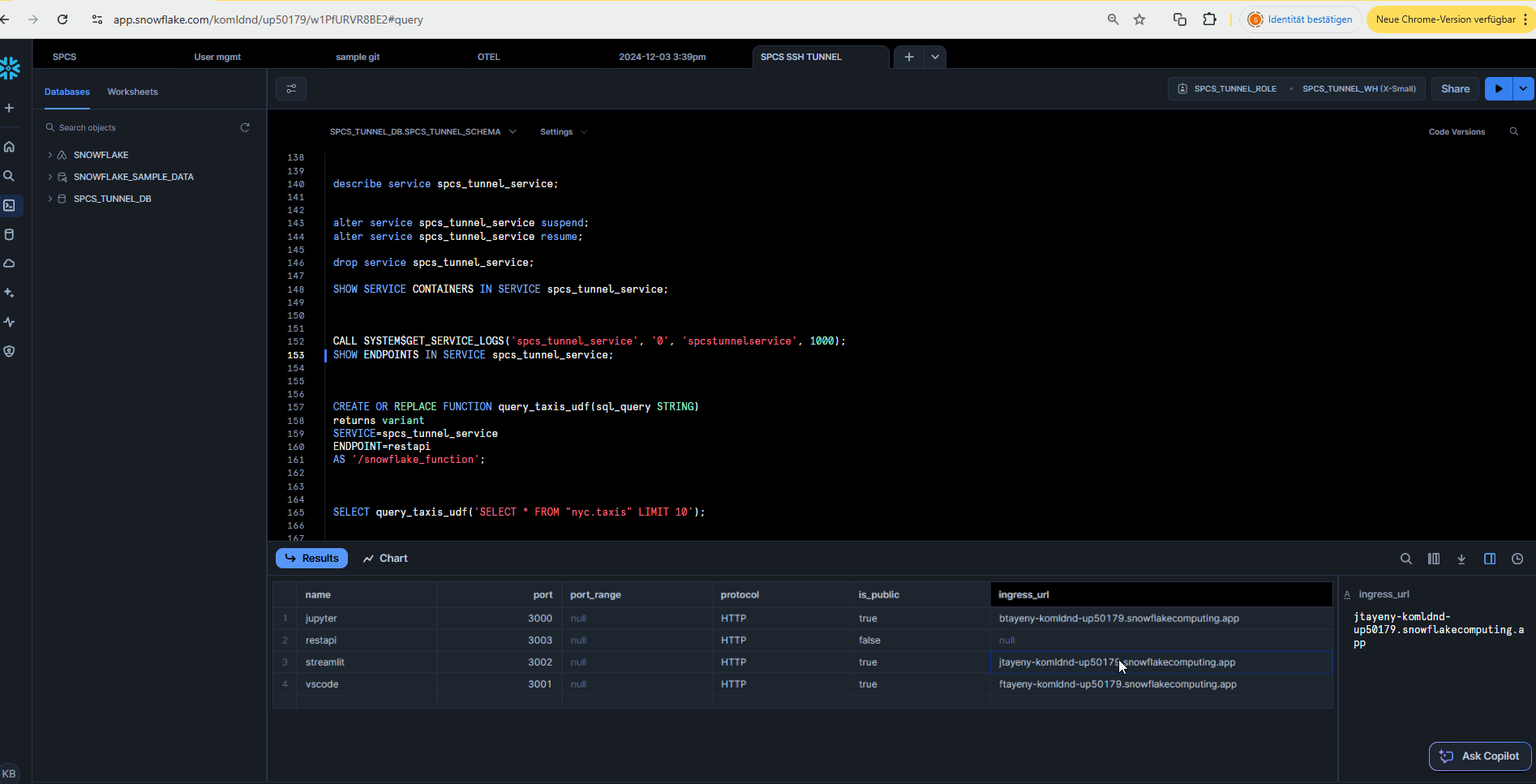The width and height of the screenshot is (1536, 784).
Task: Open Ask Copilot
Action: tap(1480, 756)
